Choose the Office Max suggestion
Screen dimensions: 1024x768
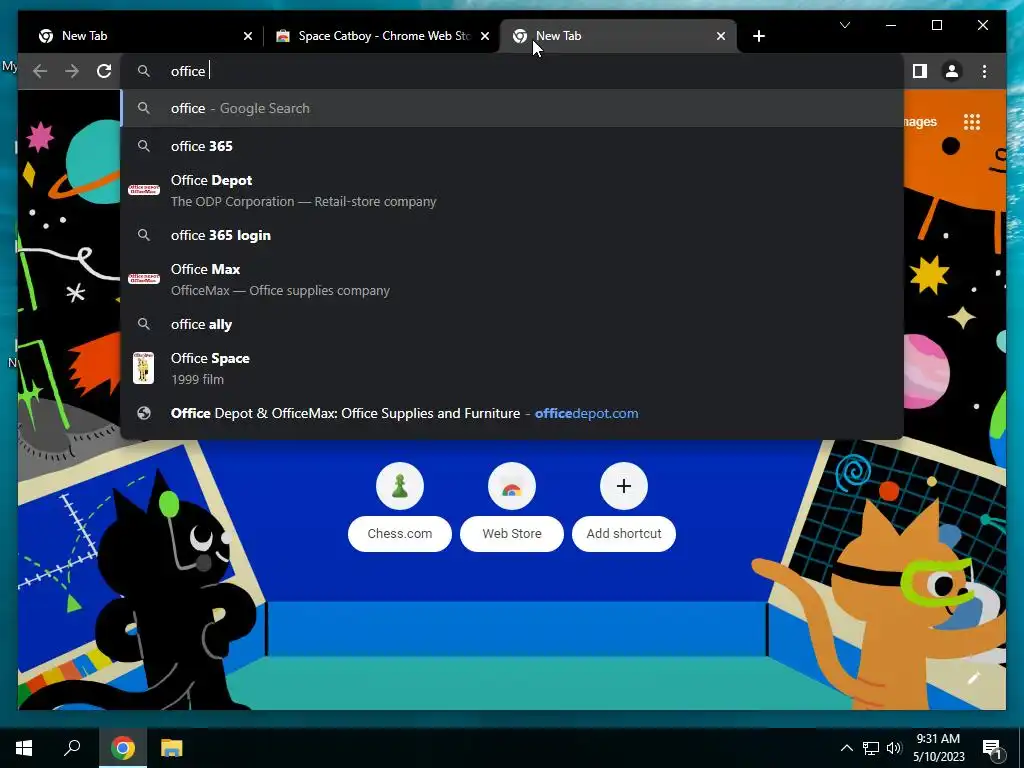tap(512, 280)
